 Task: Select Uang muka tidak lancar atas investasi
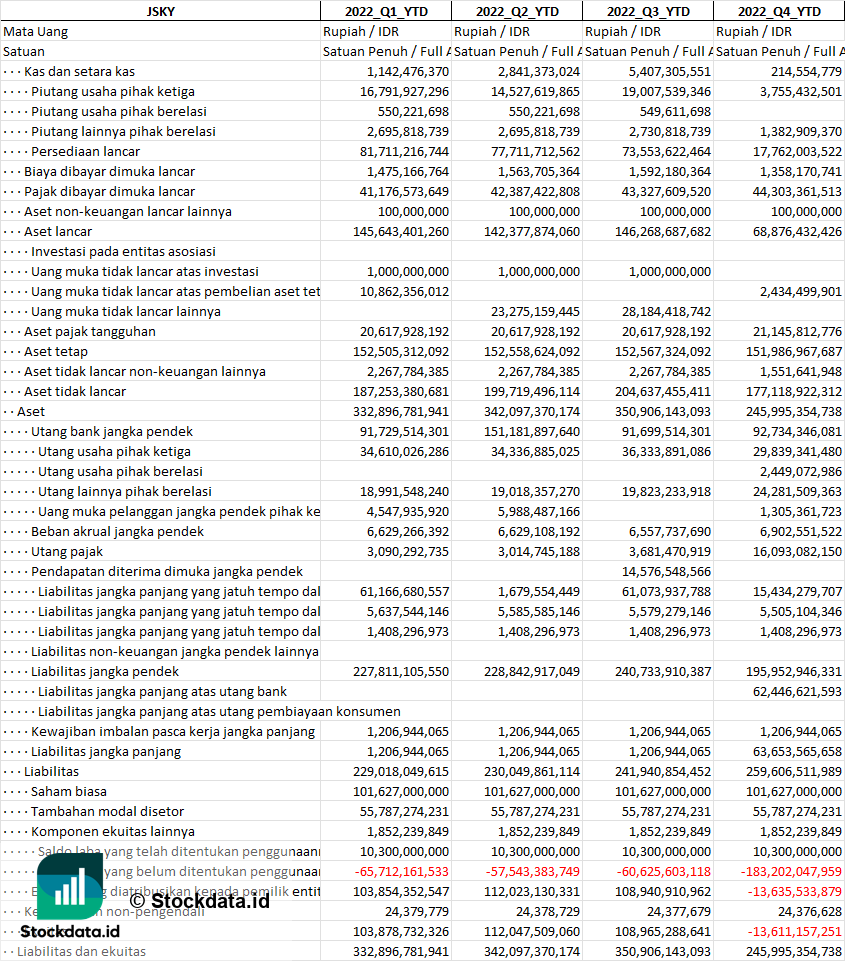point(145,272)
